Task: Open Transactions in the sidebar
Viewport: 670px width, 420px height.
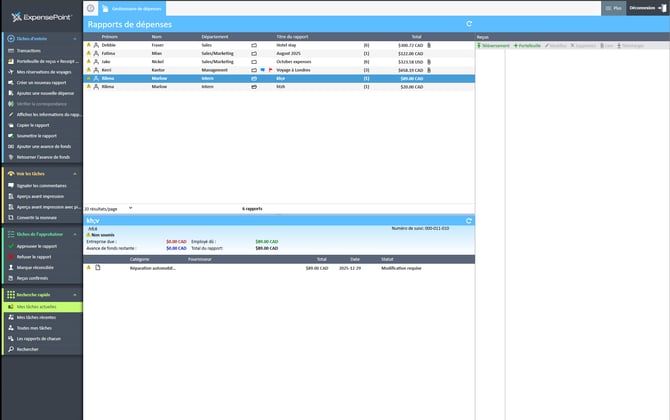Action: [29, 50]
